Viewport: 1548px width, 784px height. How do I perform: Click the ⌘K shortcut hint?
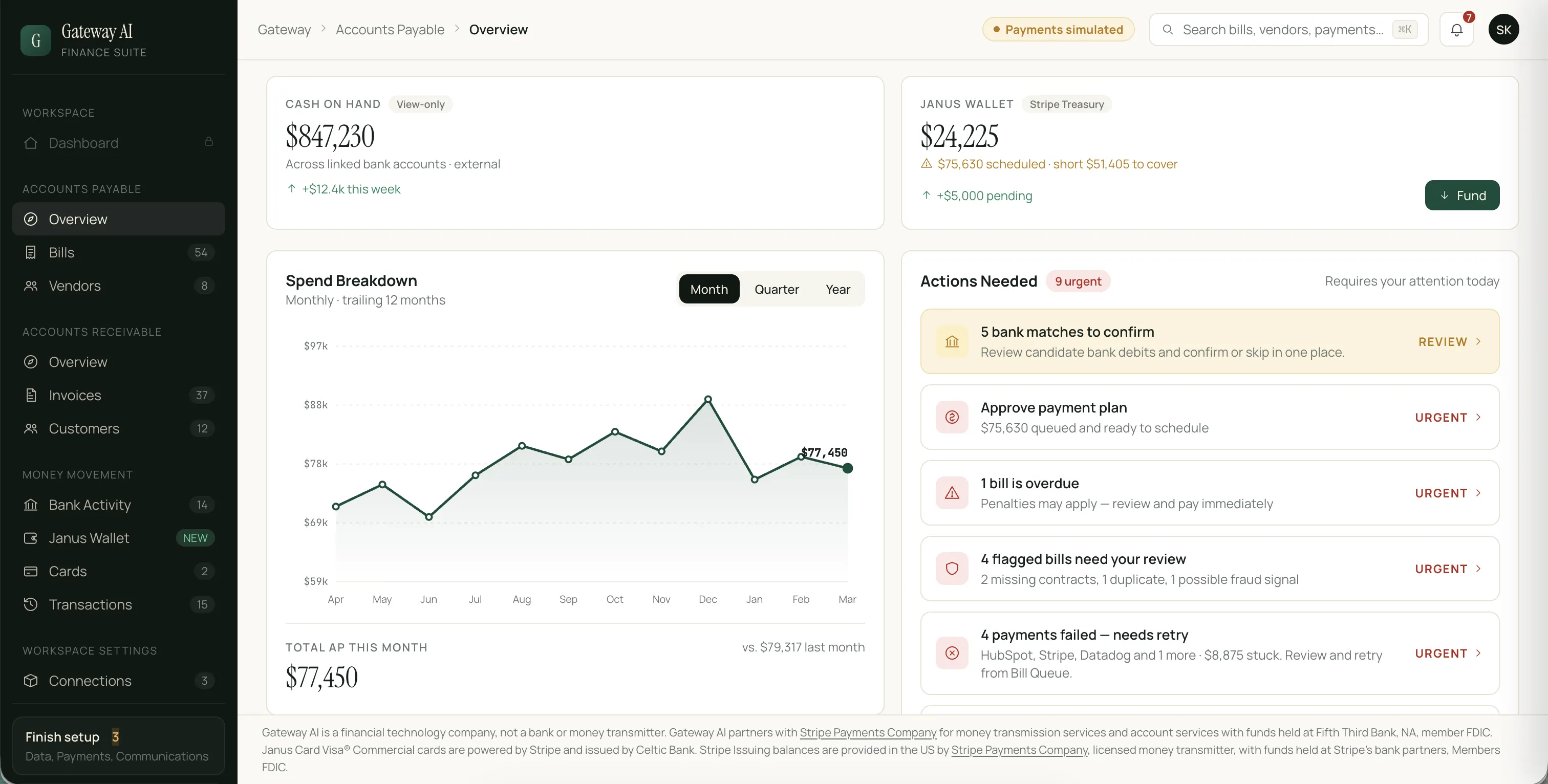1404,30
